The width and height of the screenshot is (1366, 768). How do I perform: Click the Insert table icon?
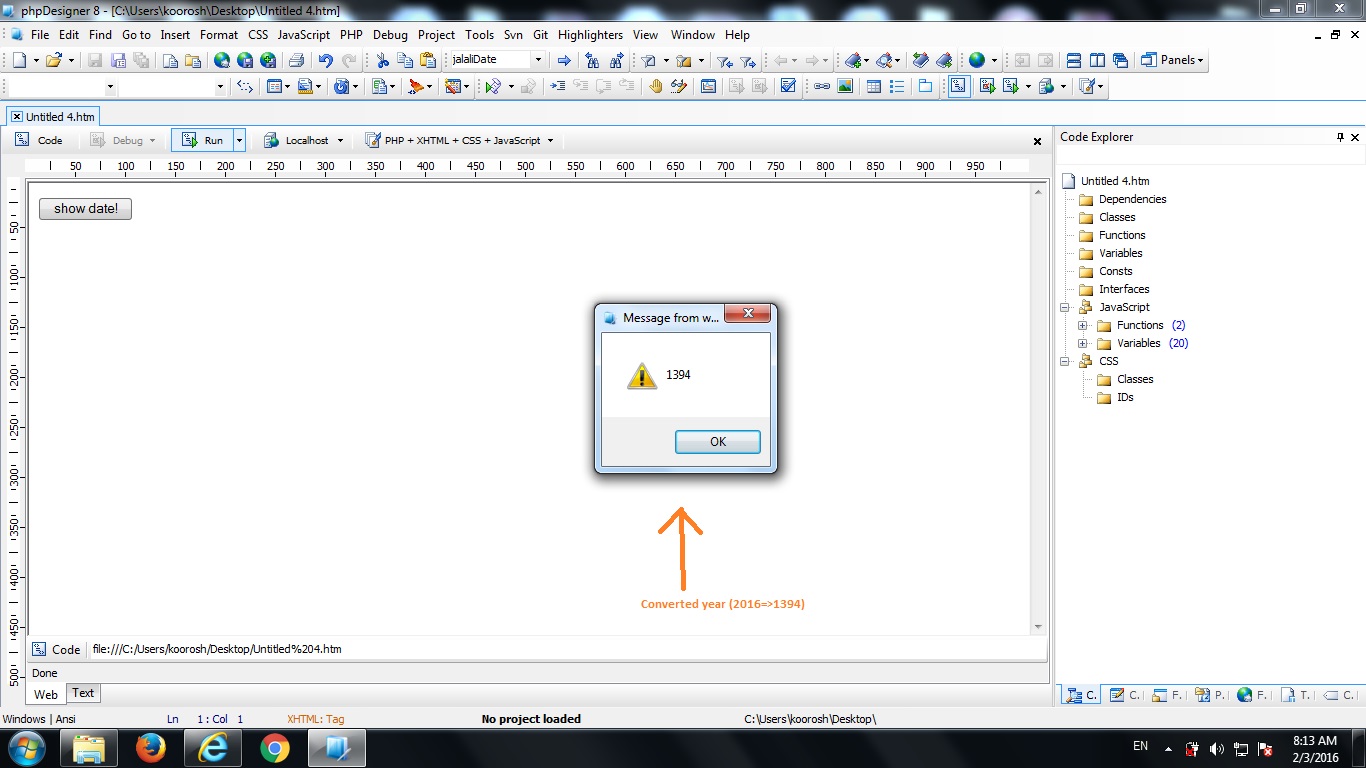pos(873,87)
